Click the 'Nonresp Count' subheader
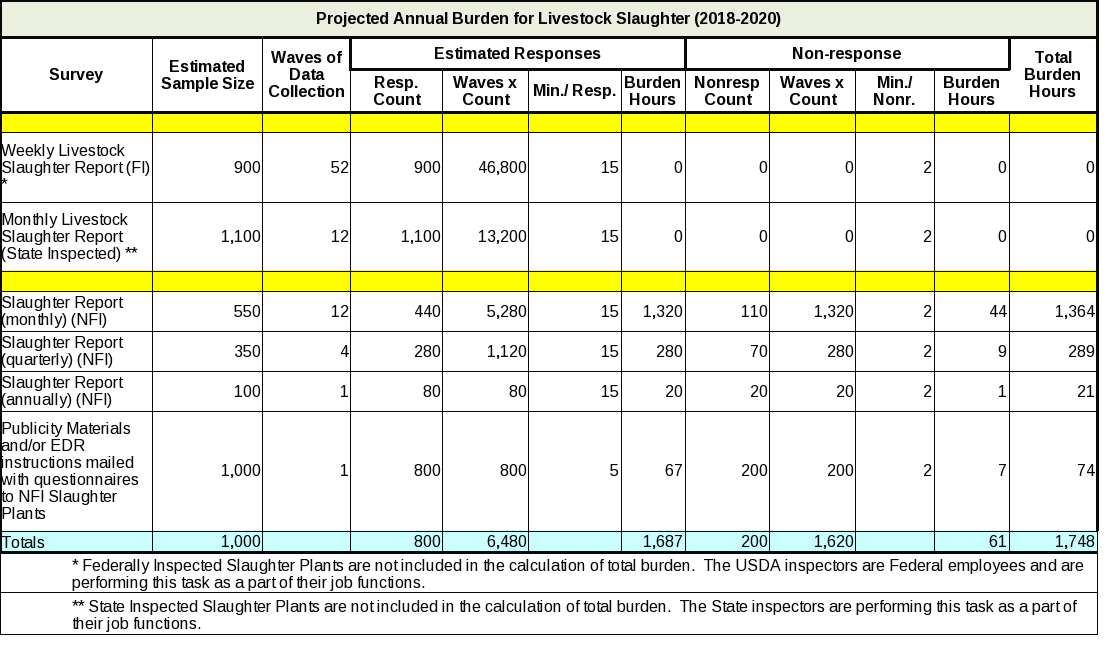This screenshot has height=649, width=1109. tap(727, 91)
